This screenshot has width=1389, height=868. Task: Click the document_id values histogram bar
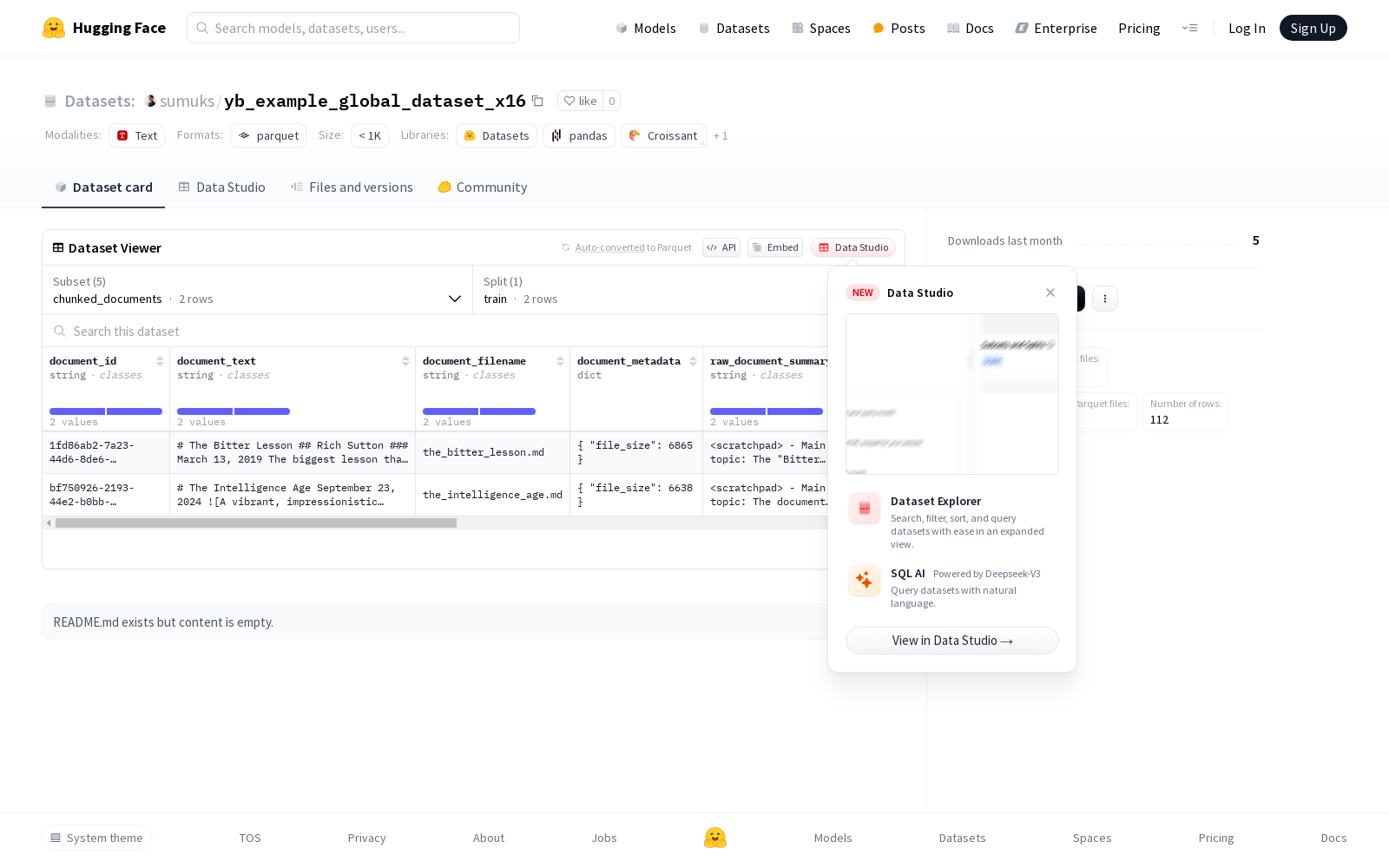pos(106,411)
